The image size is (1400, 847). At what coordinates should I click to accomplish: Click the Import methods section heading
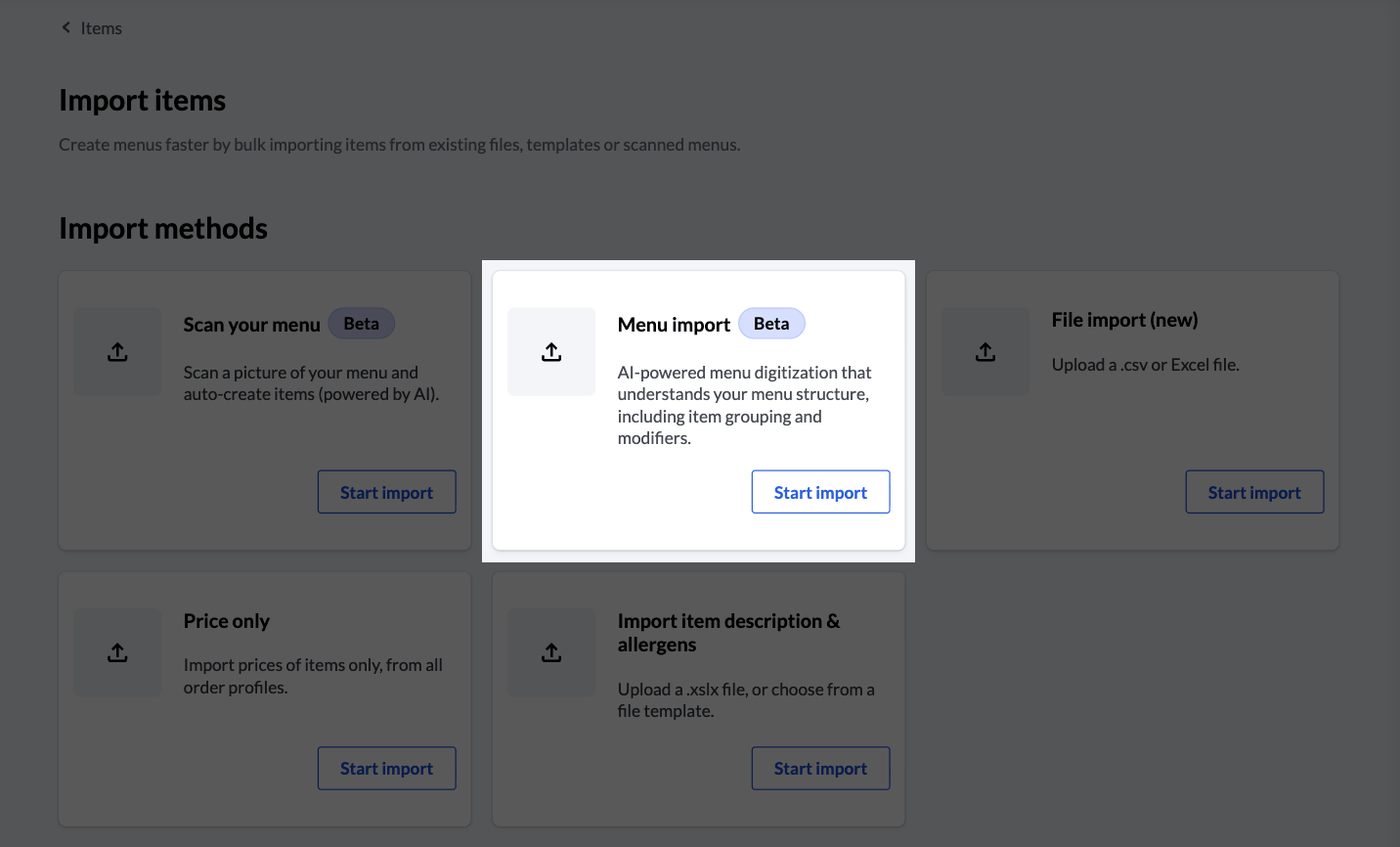click(x=163, y=228)
